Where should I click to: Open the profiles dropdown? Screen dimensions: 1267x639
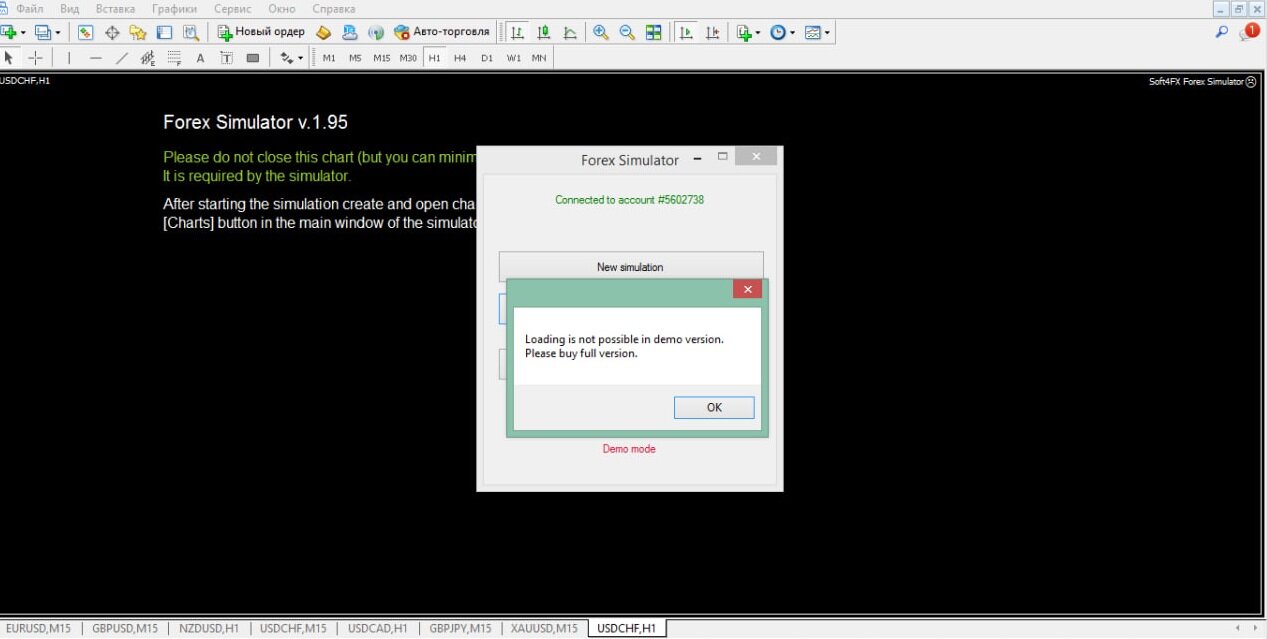coord(58,32)
